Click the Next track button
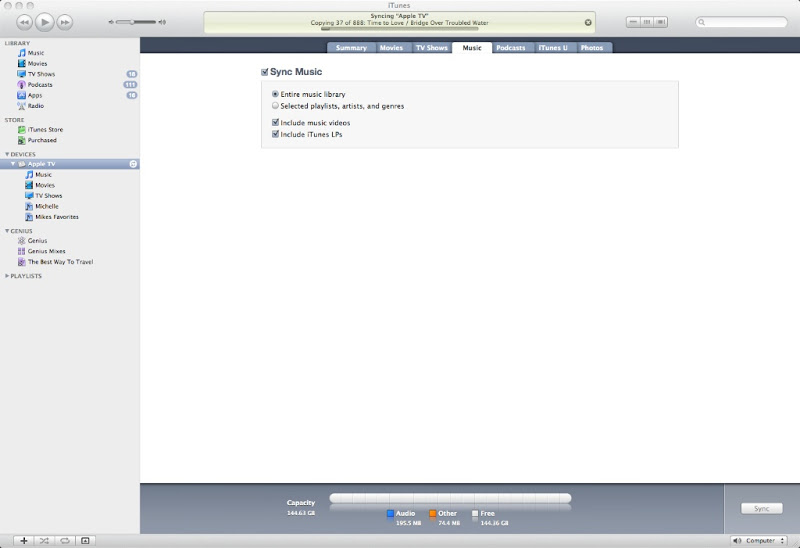800x548 pixels. (65, 22)
